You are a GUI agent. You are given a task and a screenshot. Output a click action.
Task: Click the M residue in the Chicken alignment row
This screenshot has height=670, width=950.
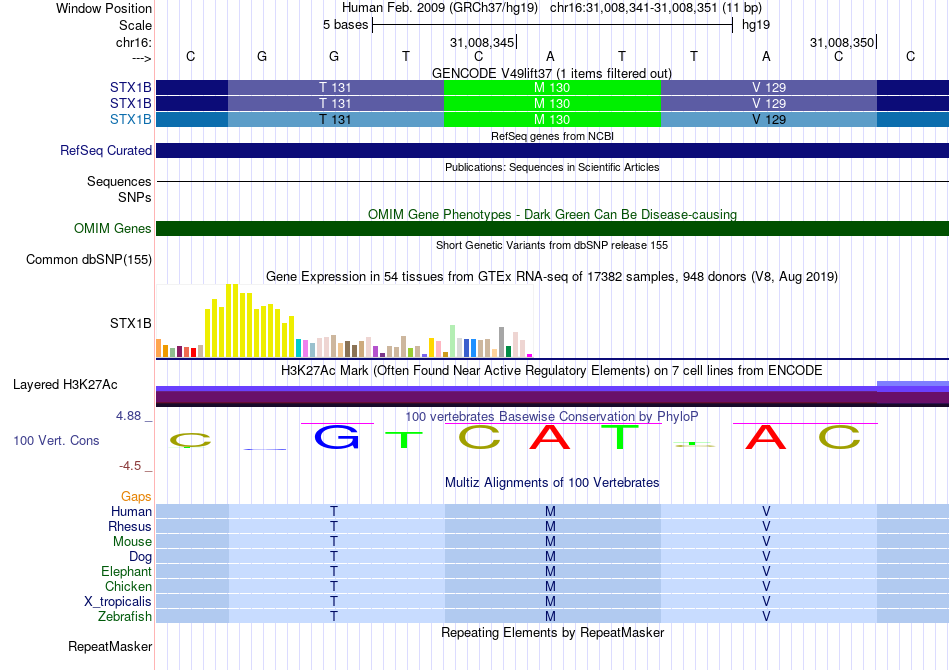click(x=550, y=586)
